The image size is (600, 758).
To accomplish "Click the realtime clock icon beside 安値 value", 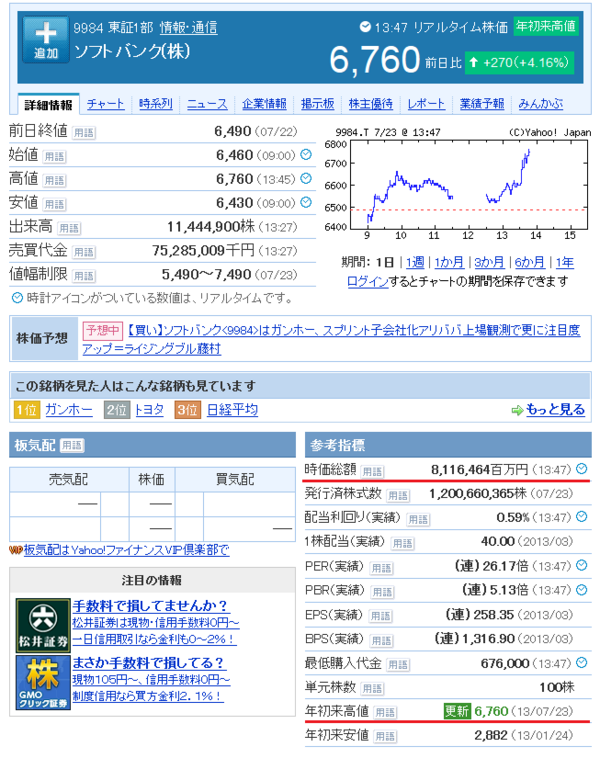I will tap(306, 202).
